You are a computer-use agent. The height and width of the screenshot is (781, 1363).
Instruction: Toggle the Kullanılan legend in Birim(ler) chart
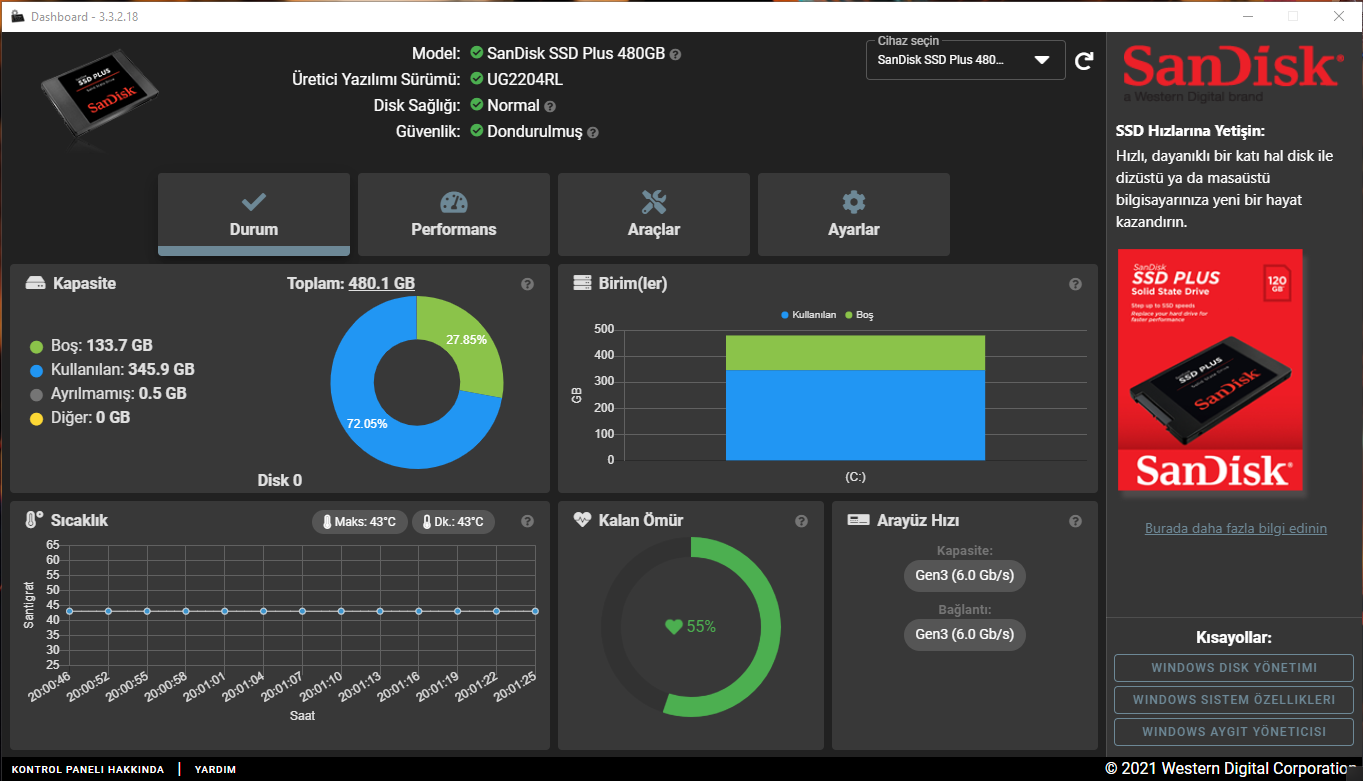click(808, 315)
